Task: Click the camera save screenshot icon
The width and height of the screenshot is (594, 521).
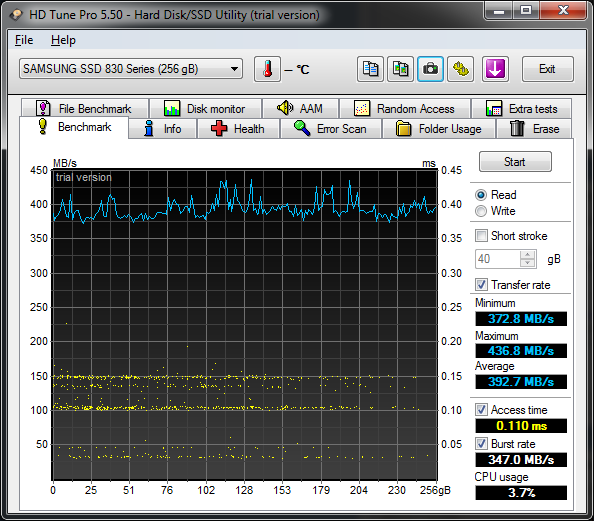Action: 430,69
